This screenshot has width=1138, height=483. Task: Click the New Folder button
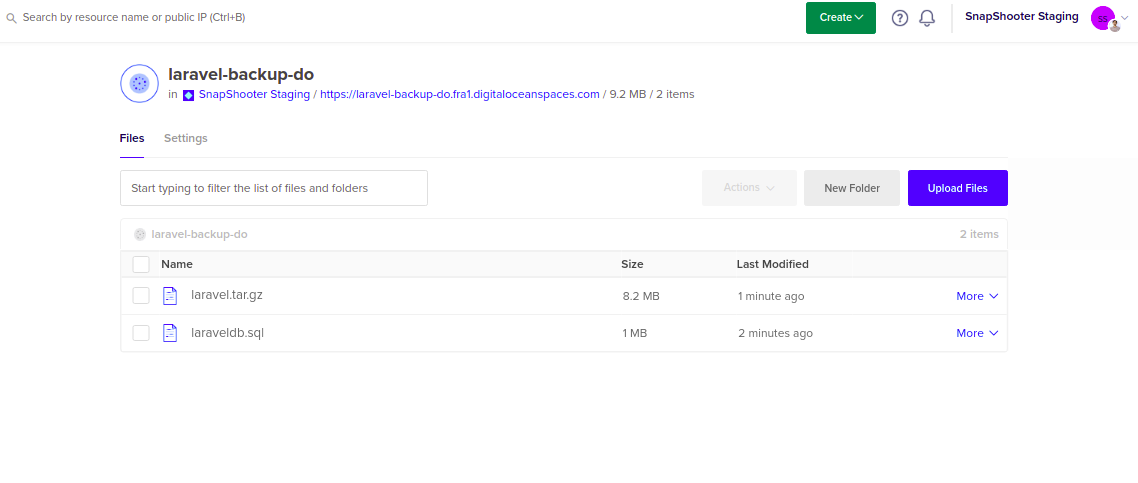[x=852, y=188]
